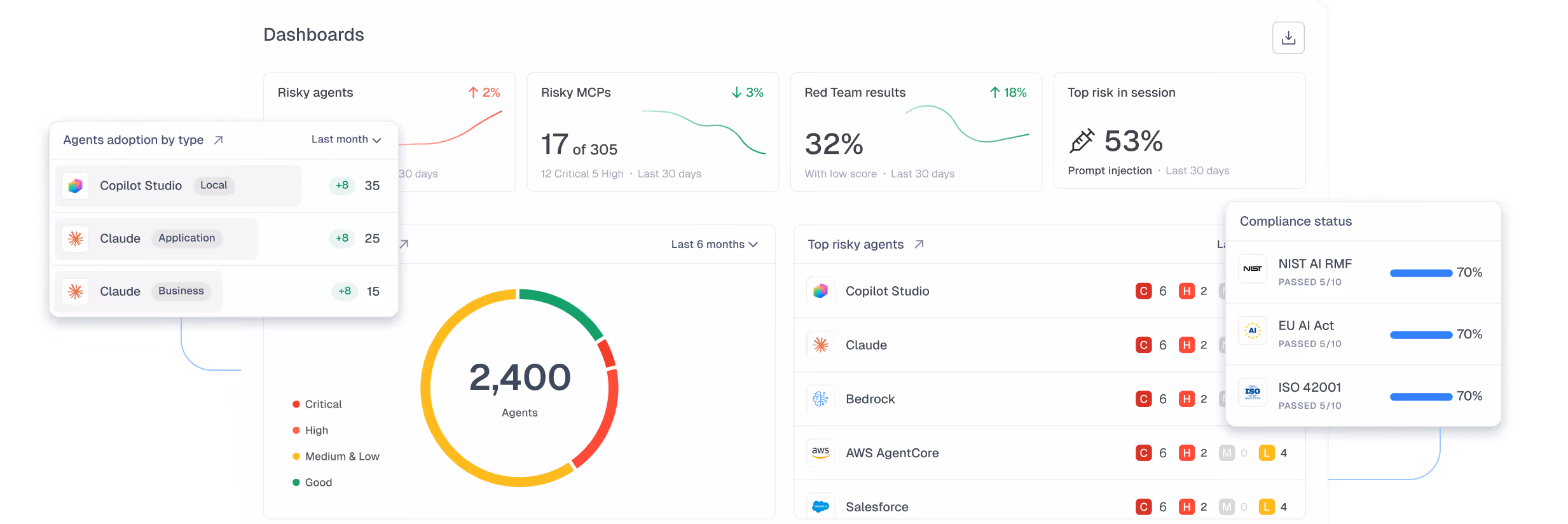This screenshot has width=1568, height=524.
Task: Click the Top risk in session title
Action: click(x=1121, y=92)
